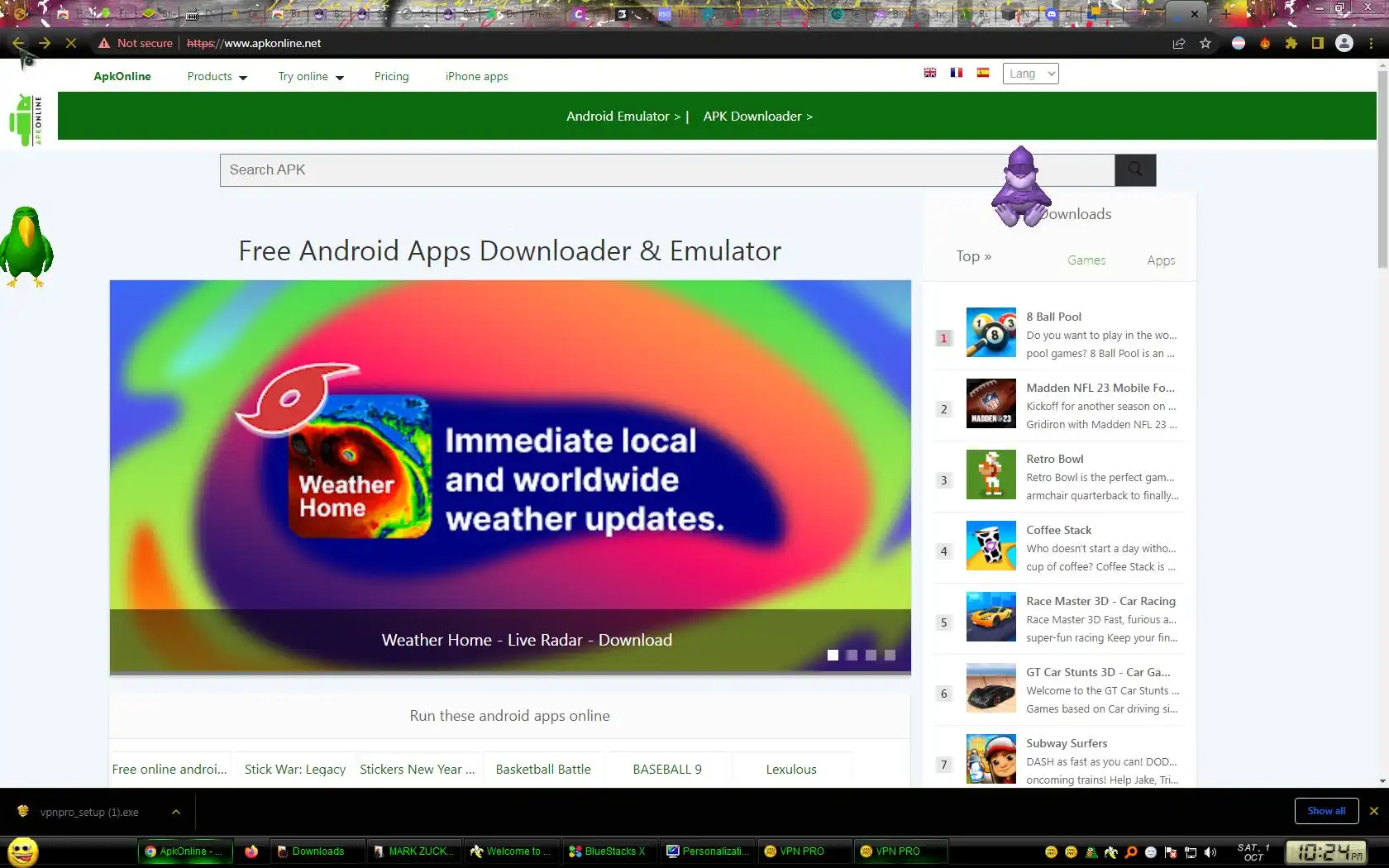The image size is (1389, 868).
Task: Open the BASEBALL 9 link
Action: pyautogui.click(x=667, y=770)
